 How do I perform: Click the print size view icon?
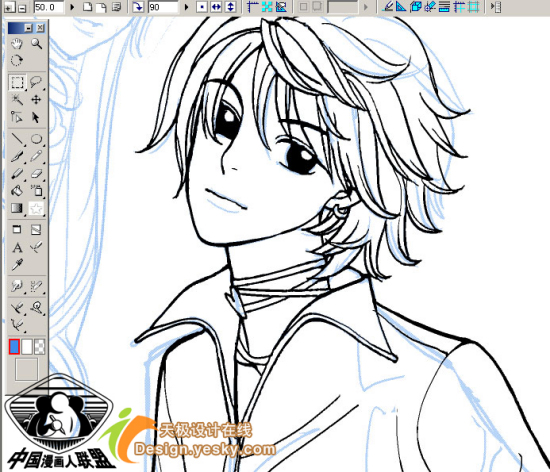(116, 7)
